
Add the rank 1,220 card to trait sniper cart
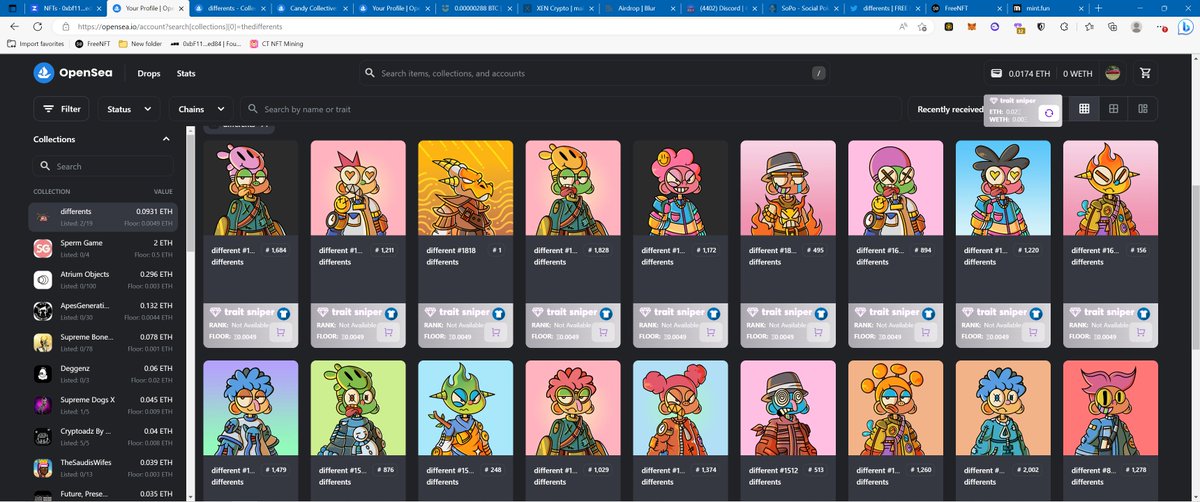pos(1033,333)
